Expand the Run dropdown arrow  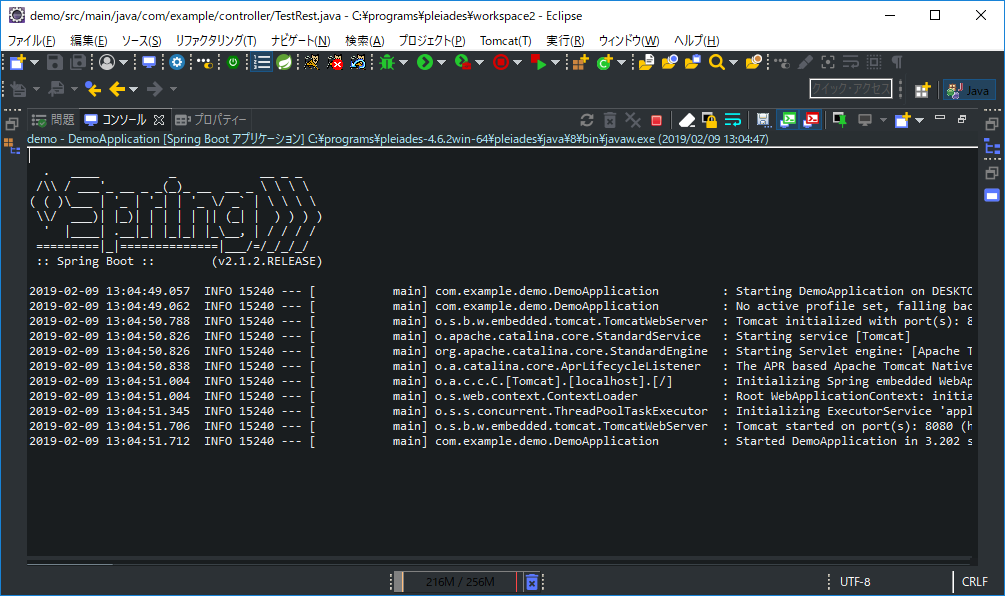click(441, 63)
